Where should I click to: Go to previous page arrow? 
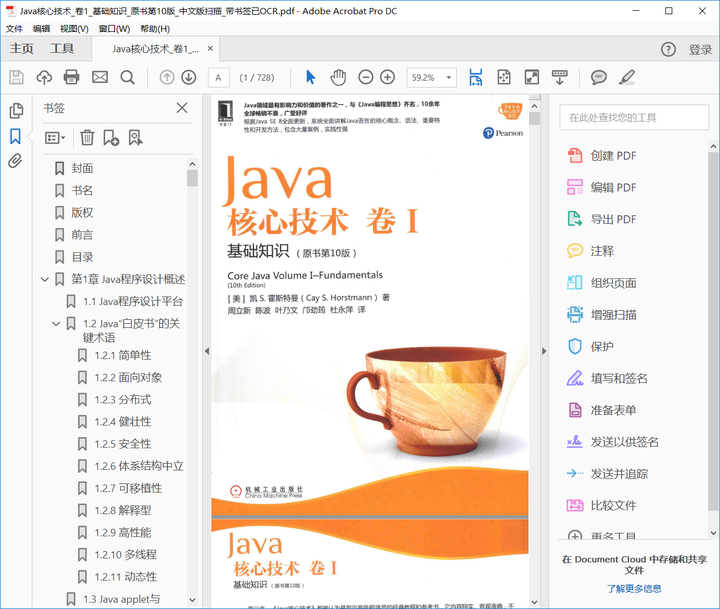[x=167, y=77]
